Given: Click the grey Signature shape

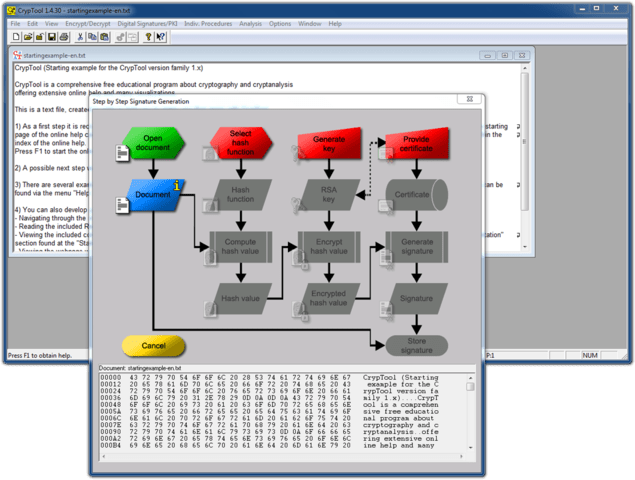Looking at the screenshot, I should coord(417,299).
